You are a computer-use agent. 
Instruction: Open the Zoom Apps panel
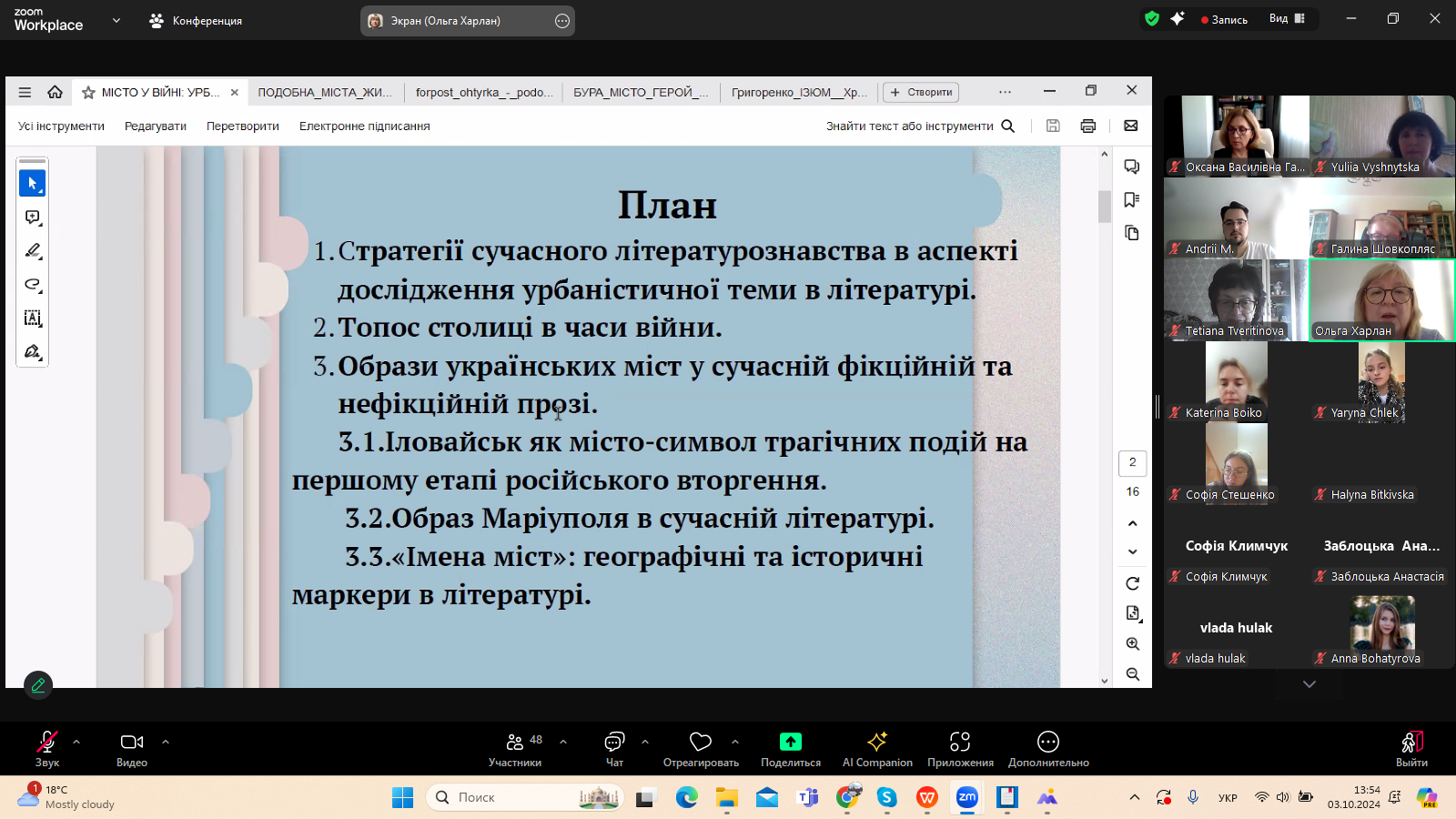[959, 748]
